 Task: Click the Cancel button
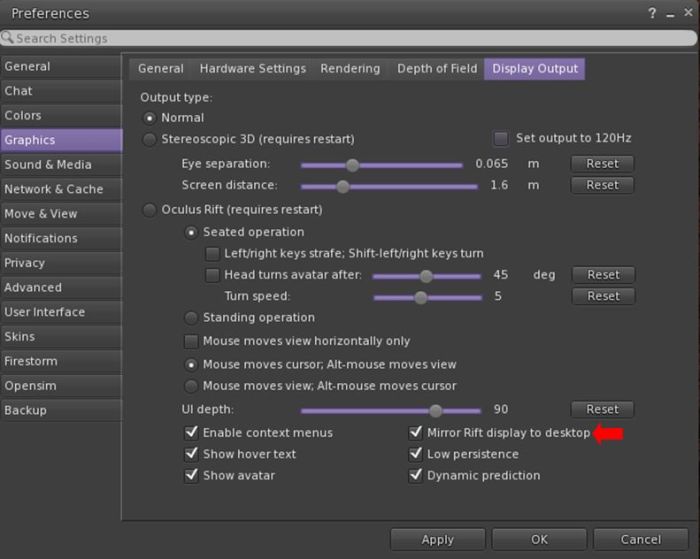click(x=641, y=540)
